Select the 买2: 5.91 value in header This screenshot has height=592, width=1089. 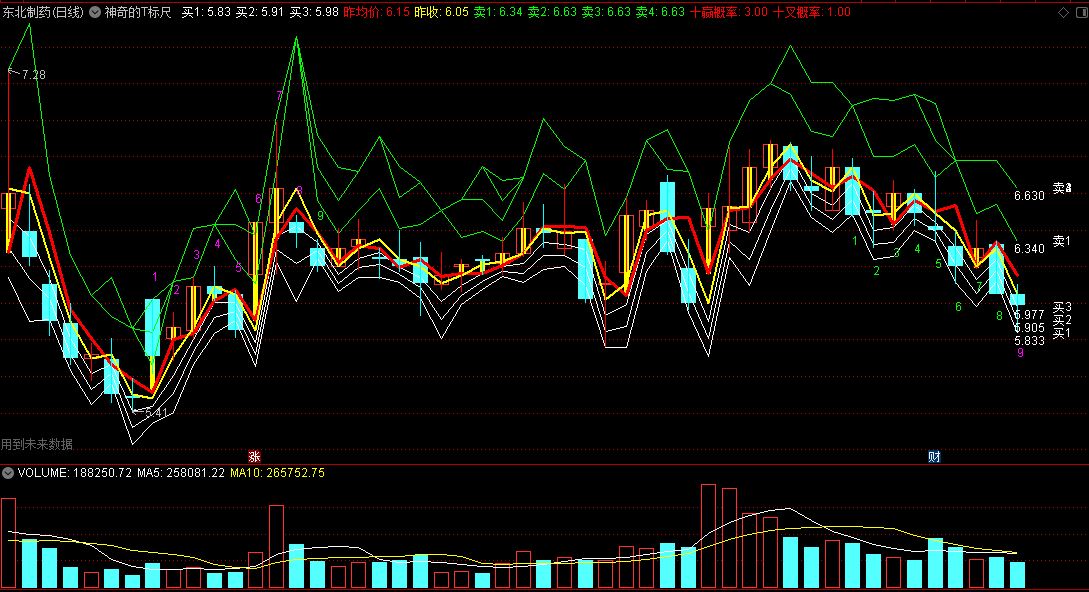[x=260, y=13]
